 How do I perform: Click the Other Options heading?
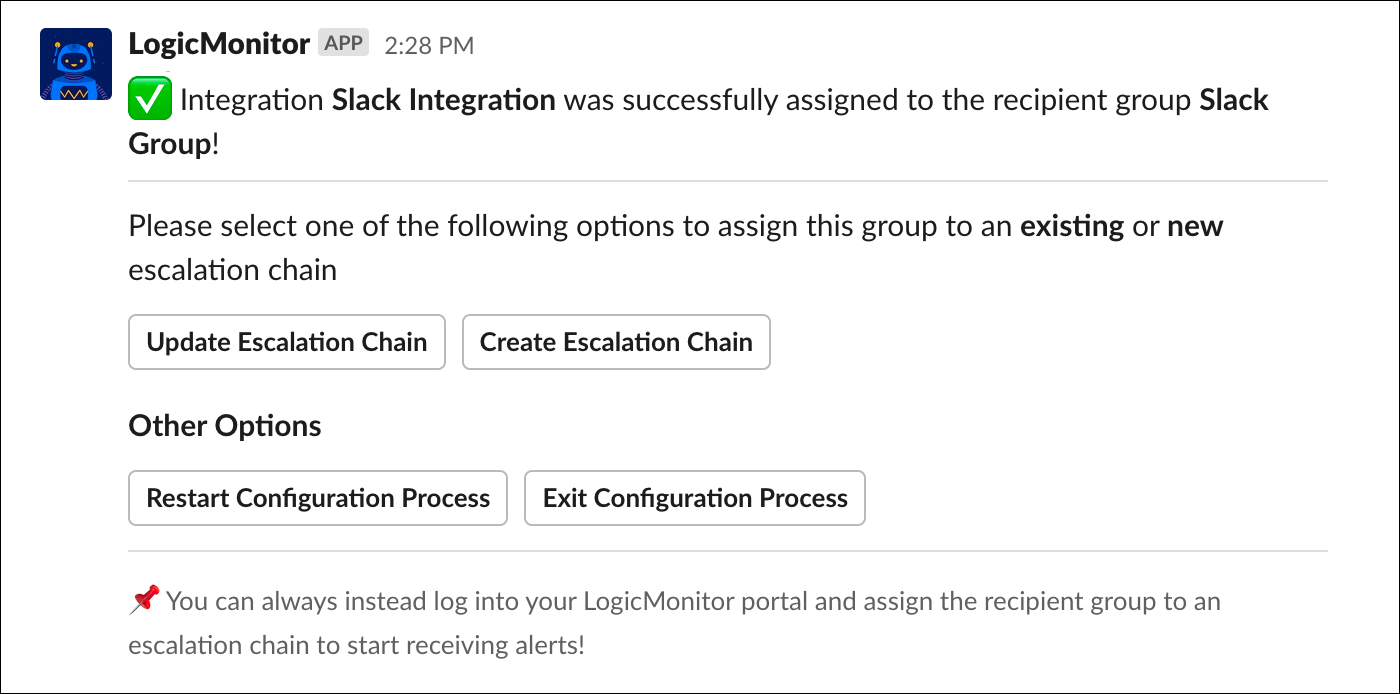coord(225,426)
